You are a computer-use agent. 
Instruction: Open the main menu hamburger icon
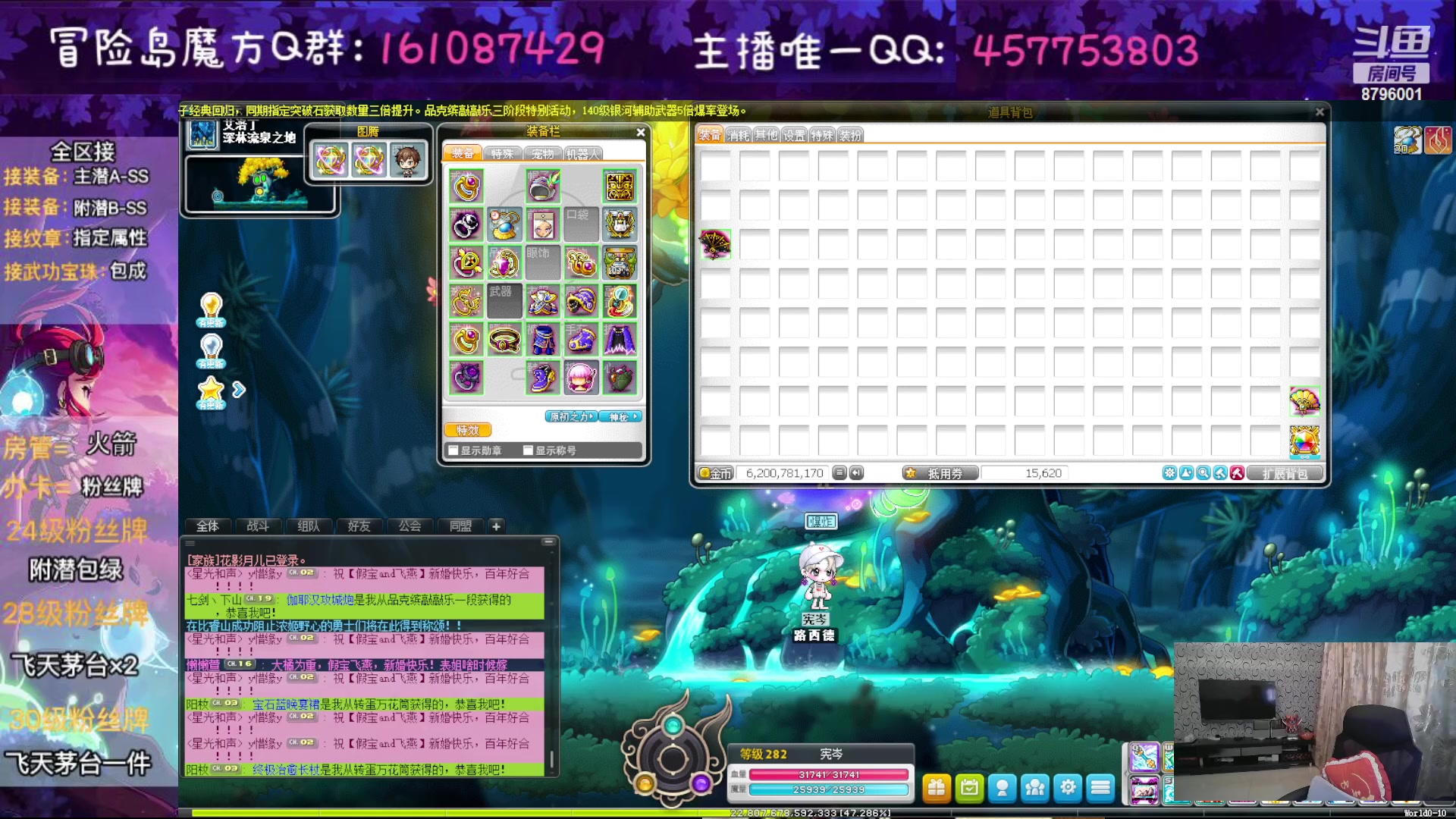1100,788
